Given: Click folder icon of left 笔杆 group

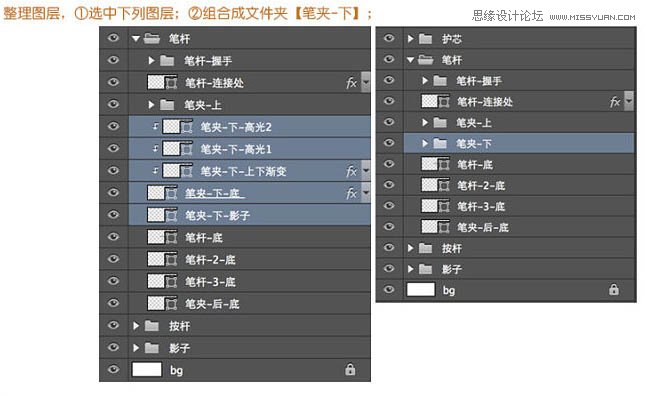Looking at the screenshot, I should point(152,39).
